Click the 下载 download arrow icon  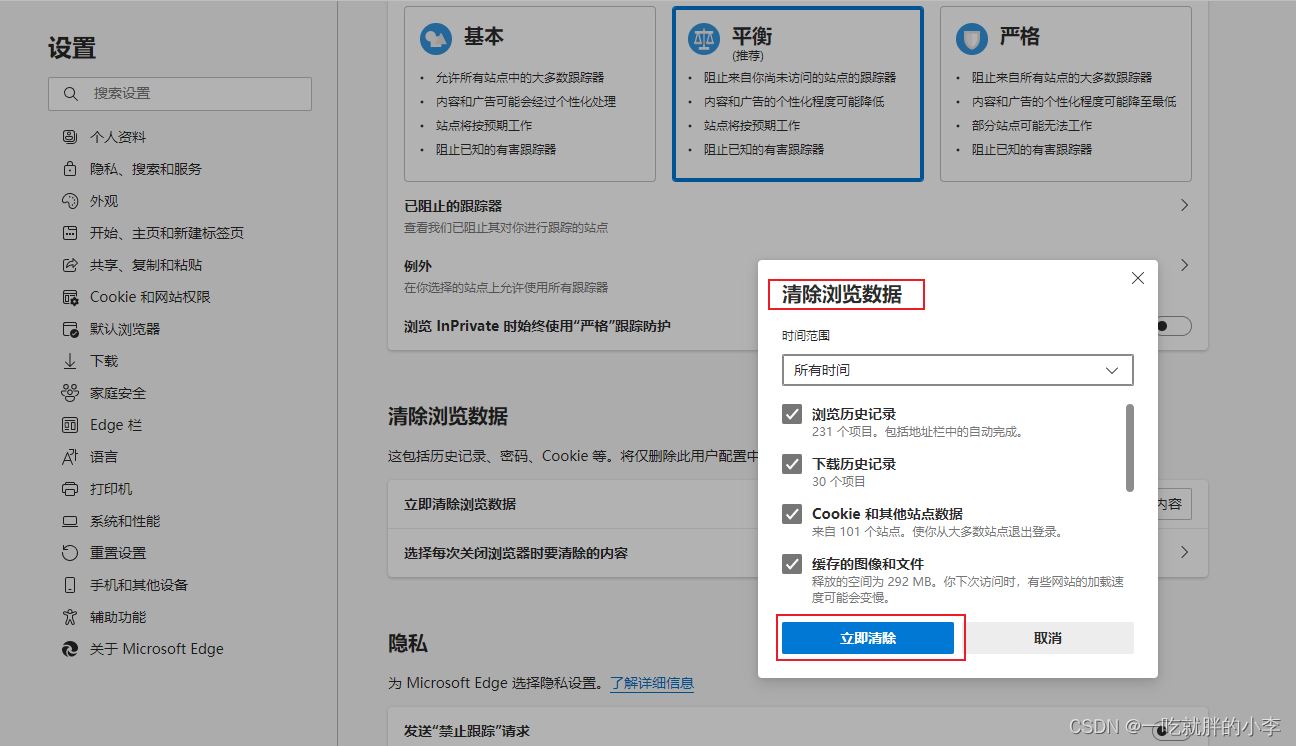[70, 361]
